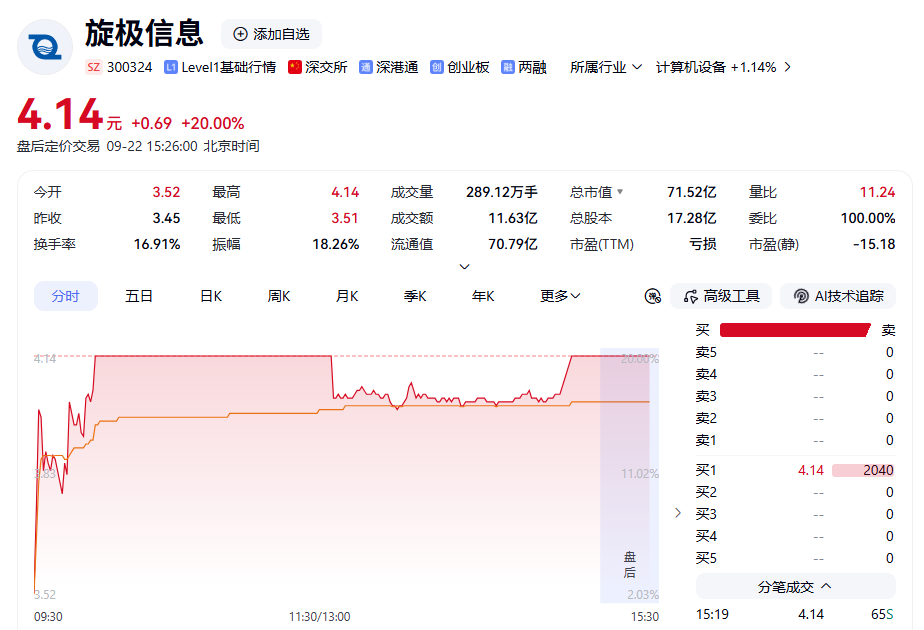Click the 卖5 row
924x630 pixels.
pos(795,352)
